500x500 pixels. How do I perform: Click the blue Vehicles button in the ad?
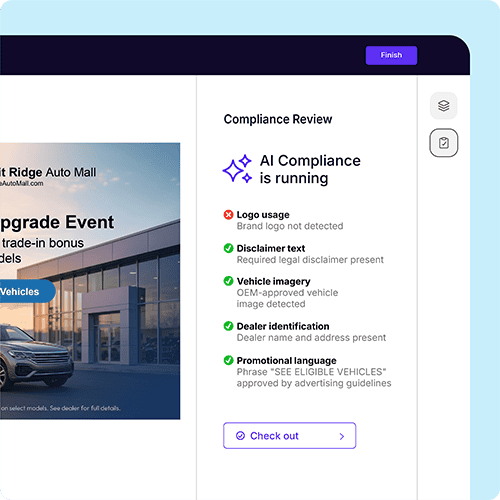coord(27,291)
